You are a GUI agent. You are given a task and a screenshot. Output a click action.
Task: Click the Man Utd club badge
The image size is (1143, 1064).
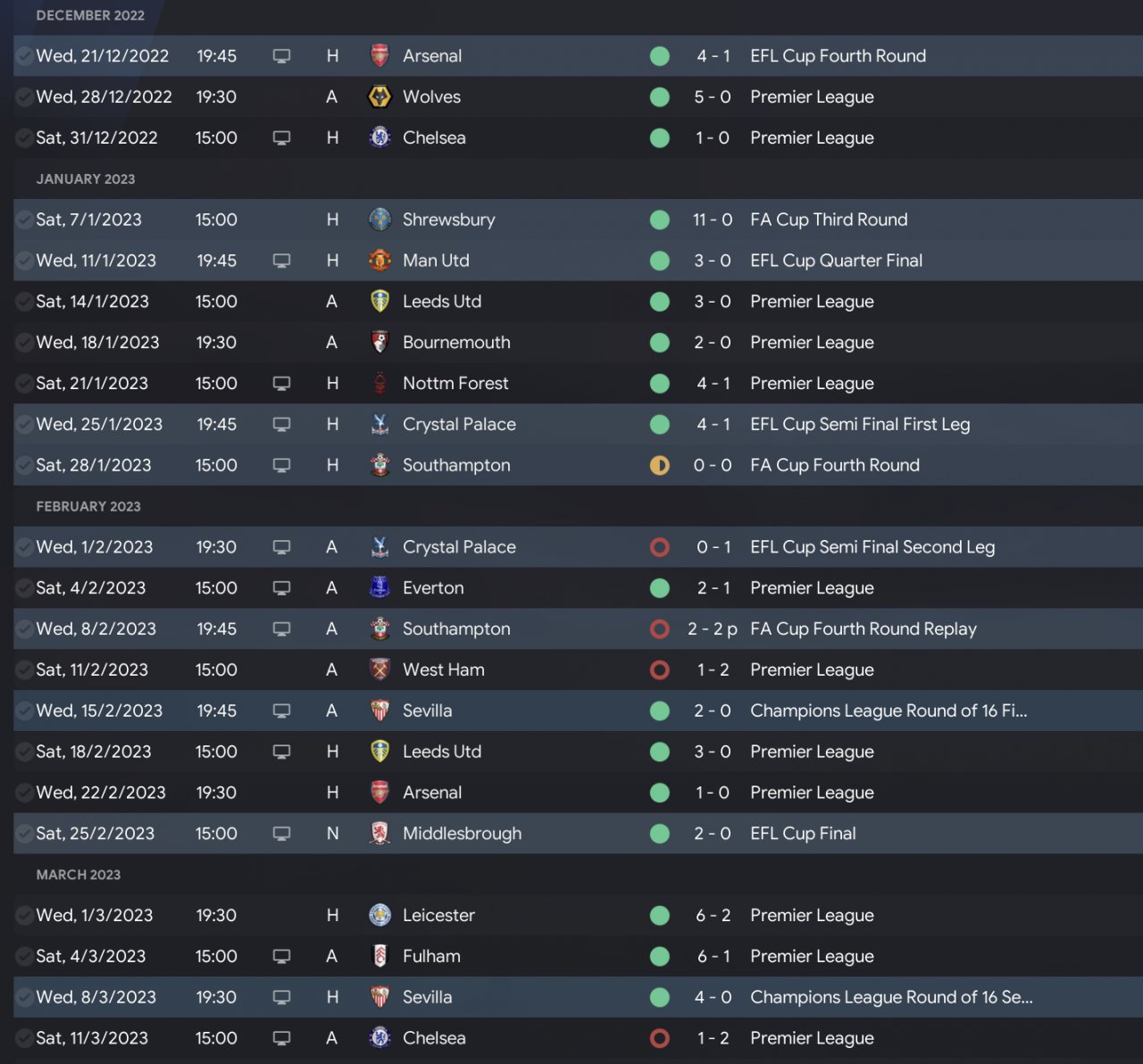coord(380,261)
